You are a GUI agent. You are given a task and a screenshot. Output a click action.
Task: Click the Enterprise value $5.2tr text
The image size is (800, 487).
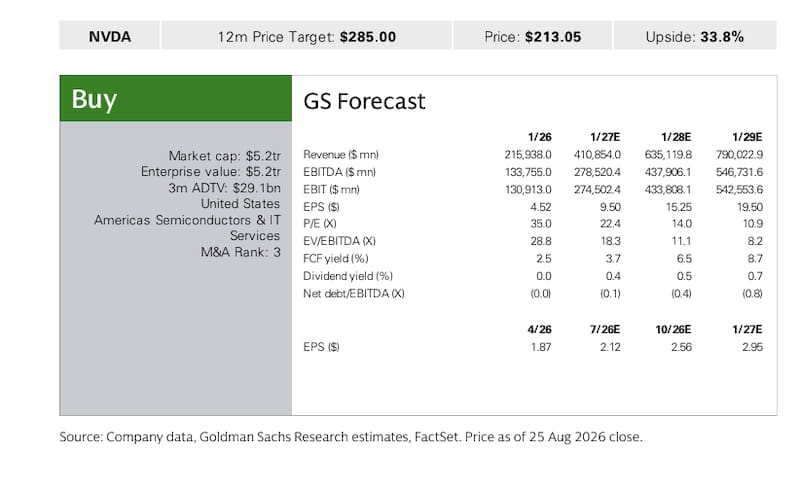pos(211,171)
